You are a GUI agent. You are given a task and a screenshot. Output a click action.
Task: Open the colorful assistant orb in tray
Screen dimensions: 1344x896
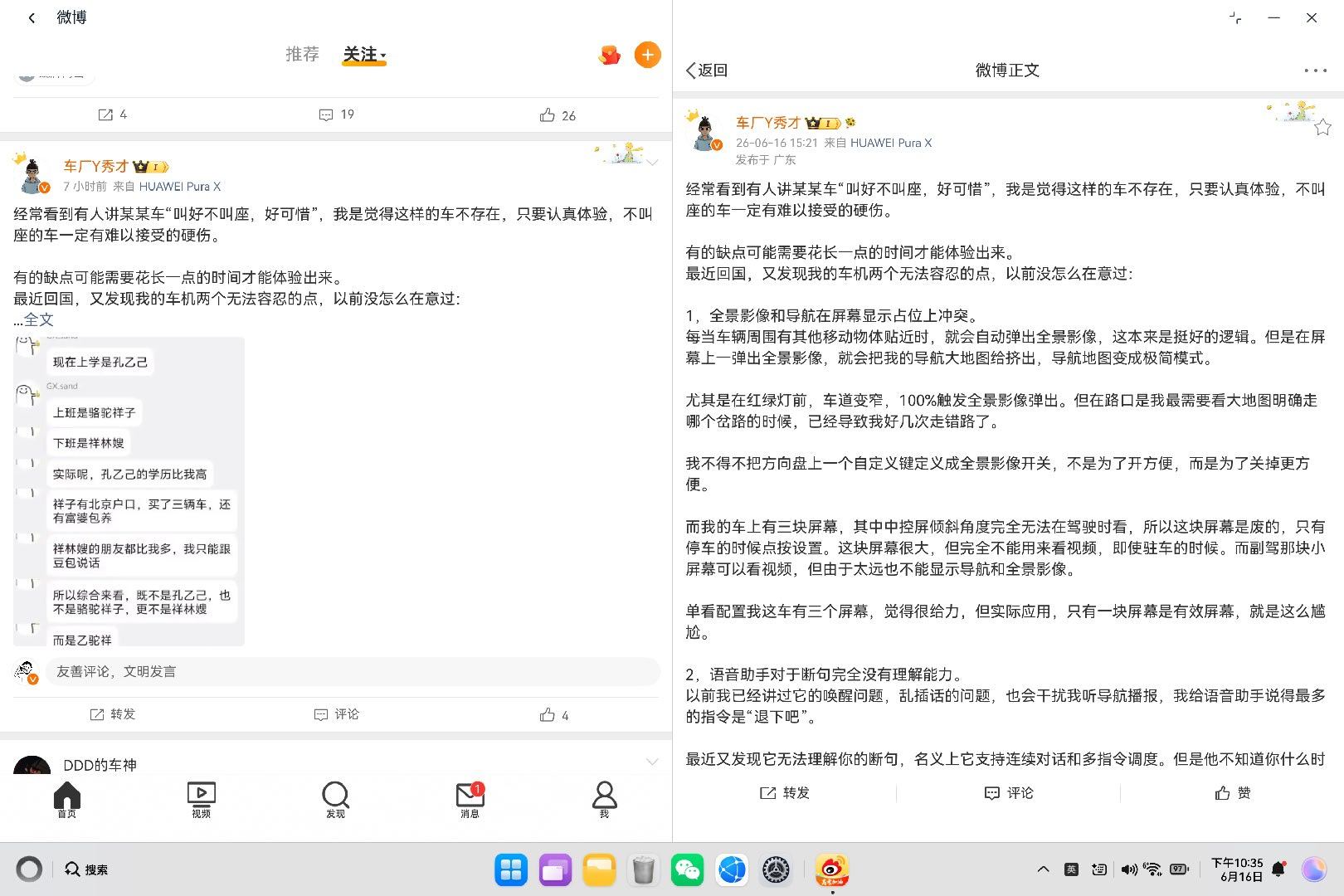point(1313,869)
